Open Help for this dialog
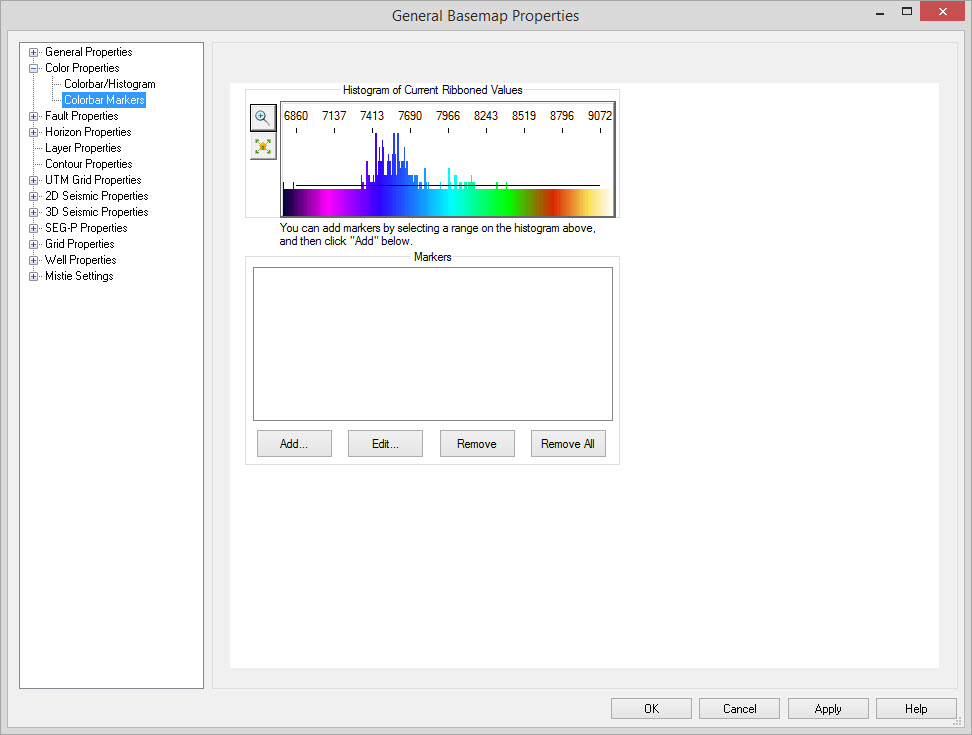The width and height of the screenshot is (972, 735). pos(916,709)
